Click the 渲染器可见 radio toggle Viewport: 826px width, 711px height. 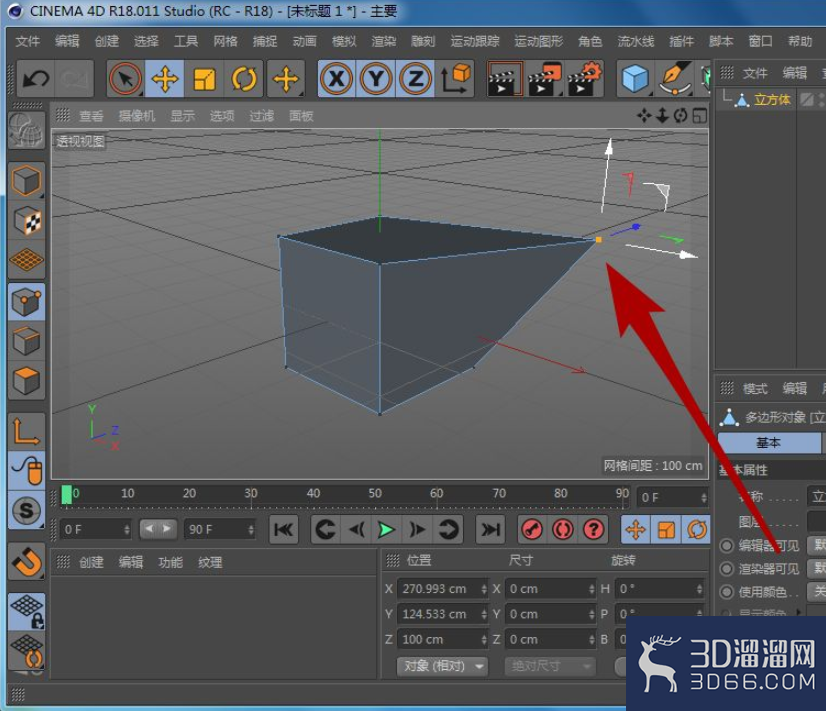(727, 569)
